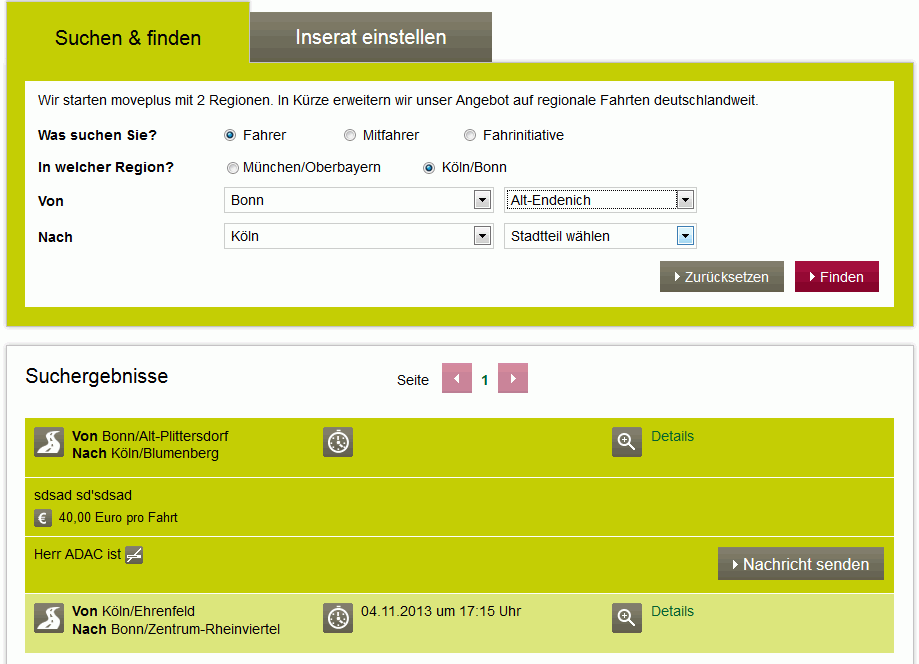The width and height of the screenshot is (919, 664).
Task: Click the clock icon in first result
Action: coord(338,443)
